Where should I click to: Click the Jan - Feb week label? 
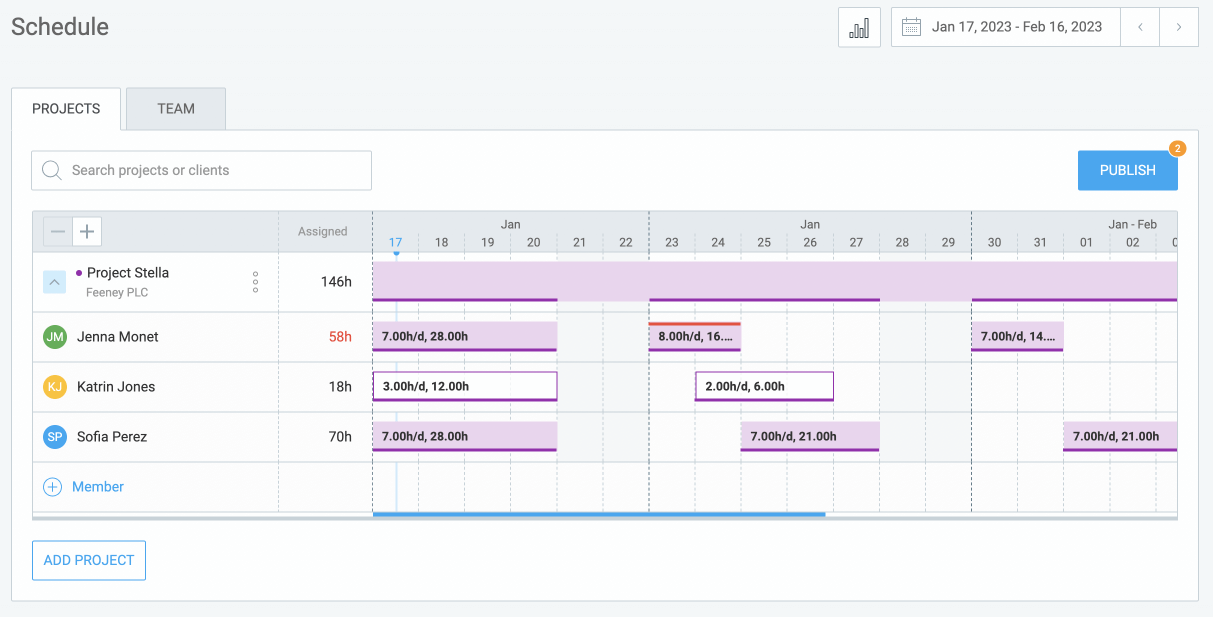[1132, 225]
